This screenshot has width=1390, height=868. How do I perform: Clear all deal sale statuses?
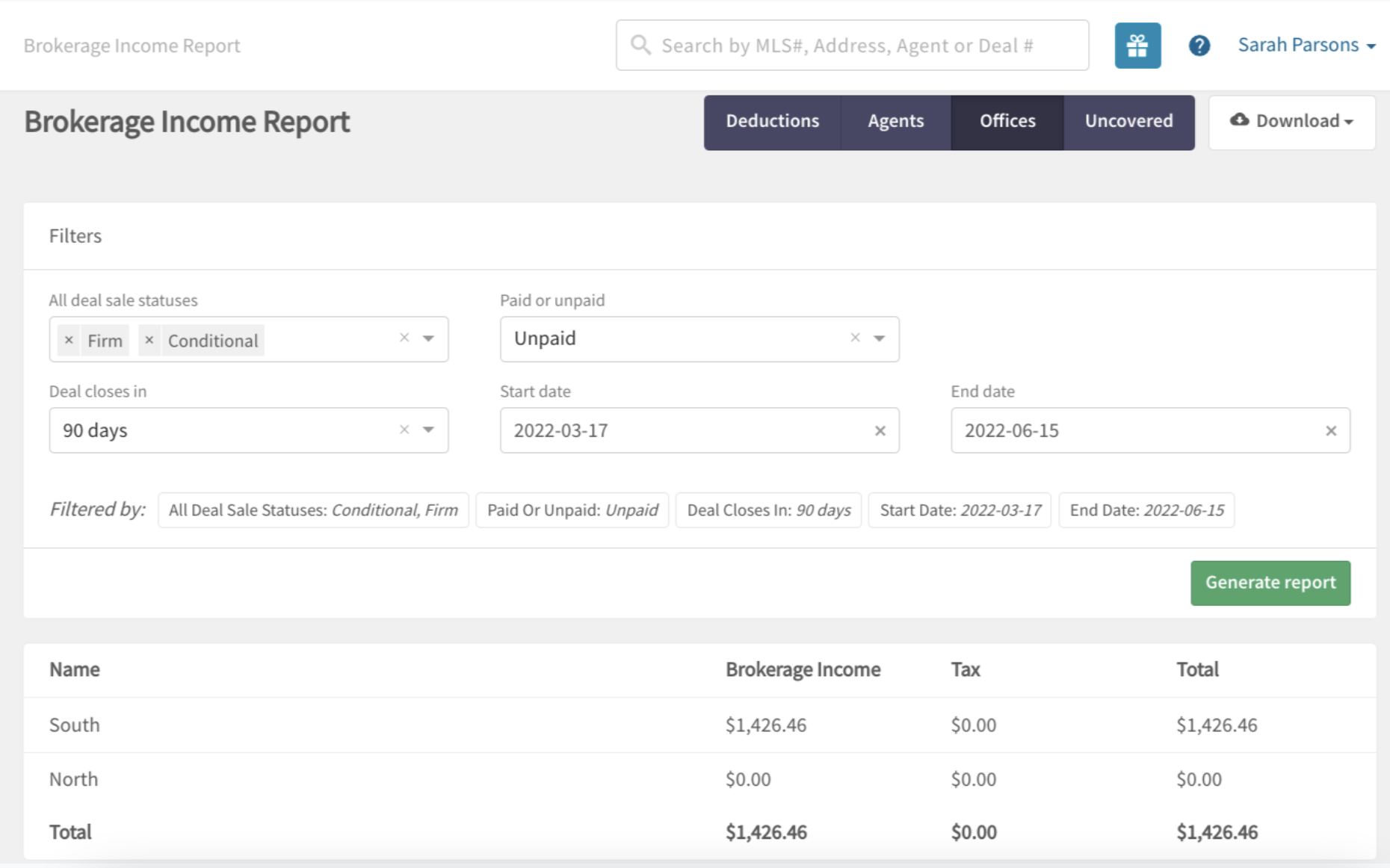[x=404, y=338]
